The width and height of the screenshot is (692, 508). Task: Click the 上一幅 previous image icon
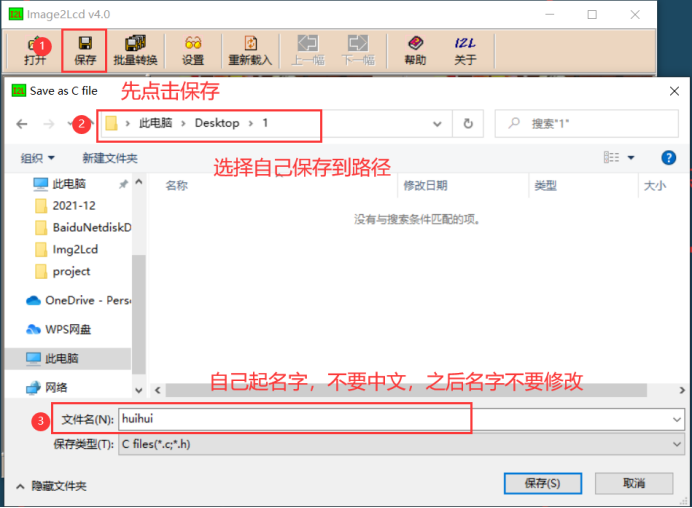pyautogui.click(x=308, y=50)
